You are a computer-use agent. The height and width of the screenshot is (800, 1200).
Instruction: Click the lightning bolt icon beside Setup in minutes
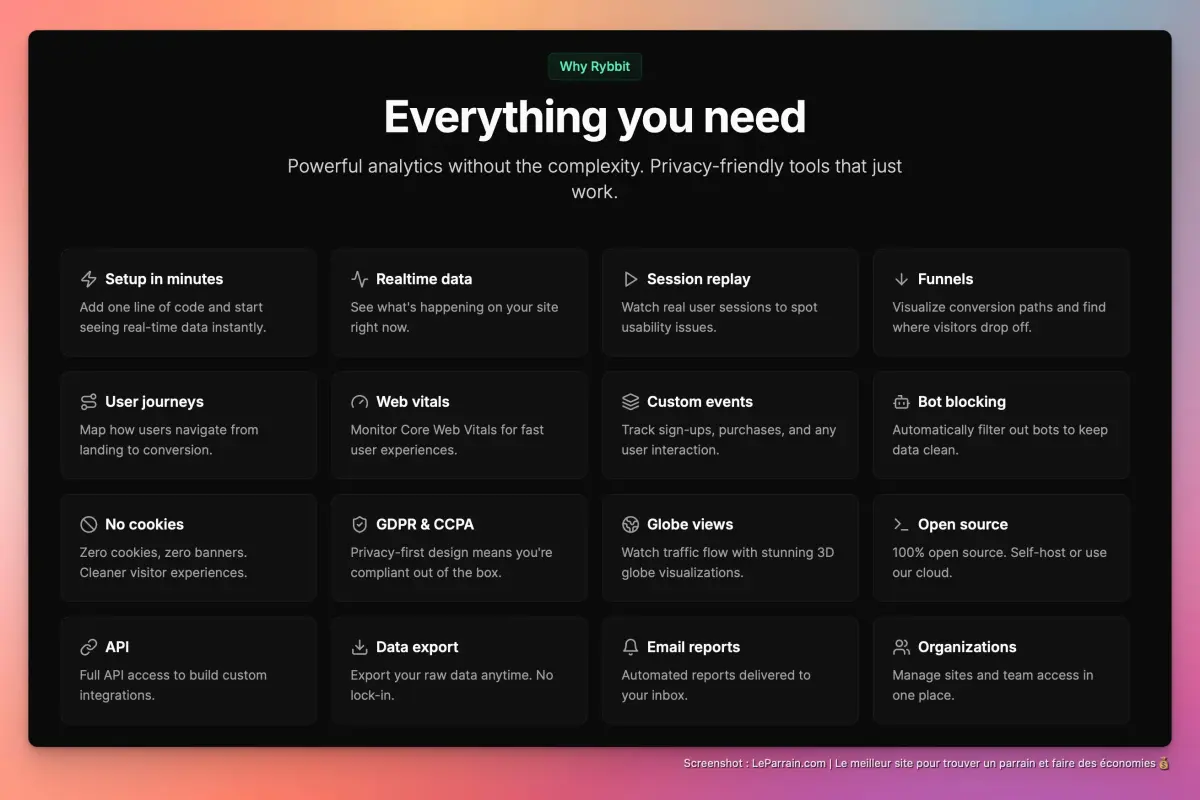click(x=88, y=279)
